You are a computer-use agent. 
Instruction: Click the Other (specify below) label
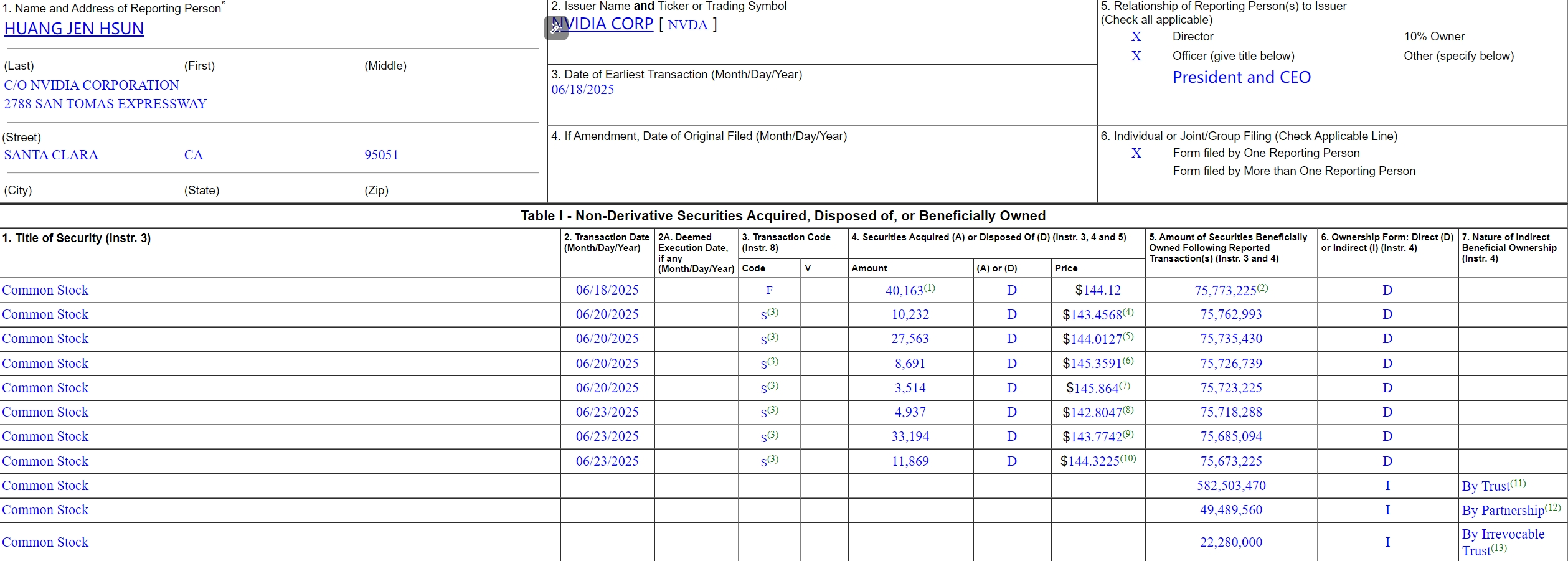click(1458, 56)
